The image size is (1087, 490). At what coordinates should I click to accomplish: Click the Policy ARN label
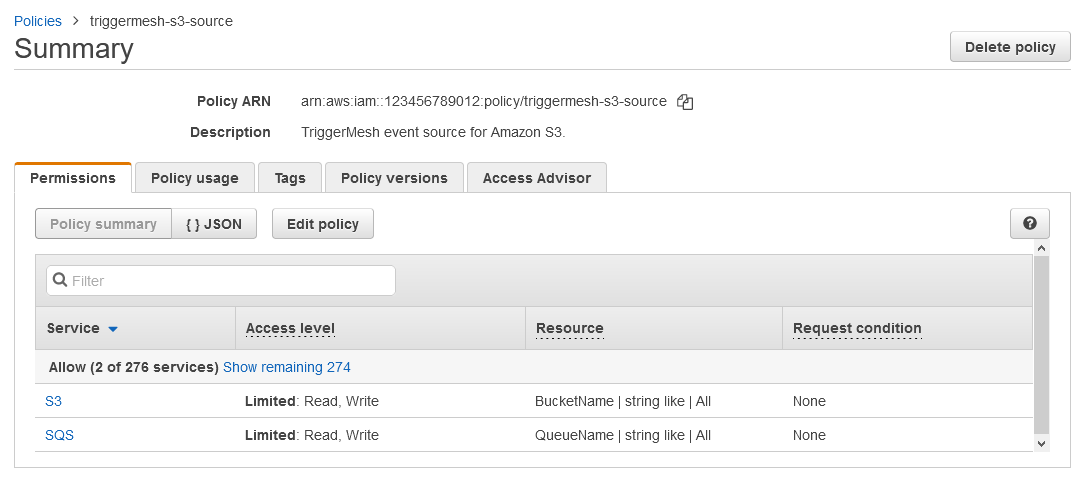pyautogui.click(x=234, y=101)
